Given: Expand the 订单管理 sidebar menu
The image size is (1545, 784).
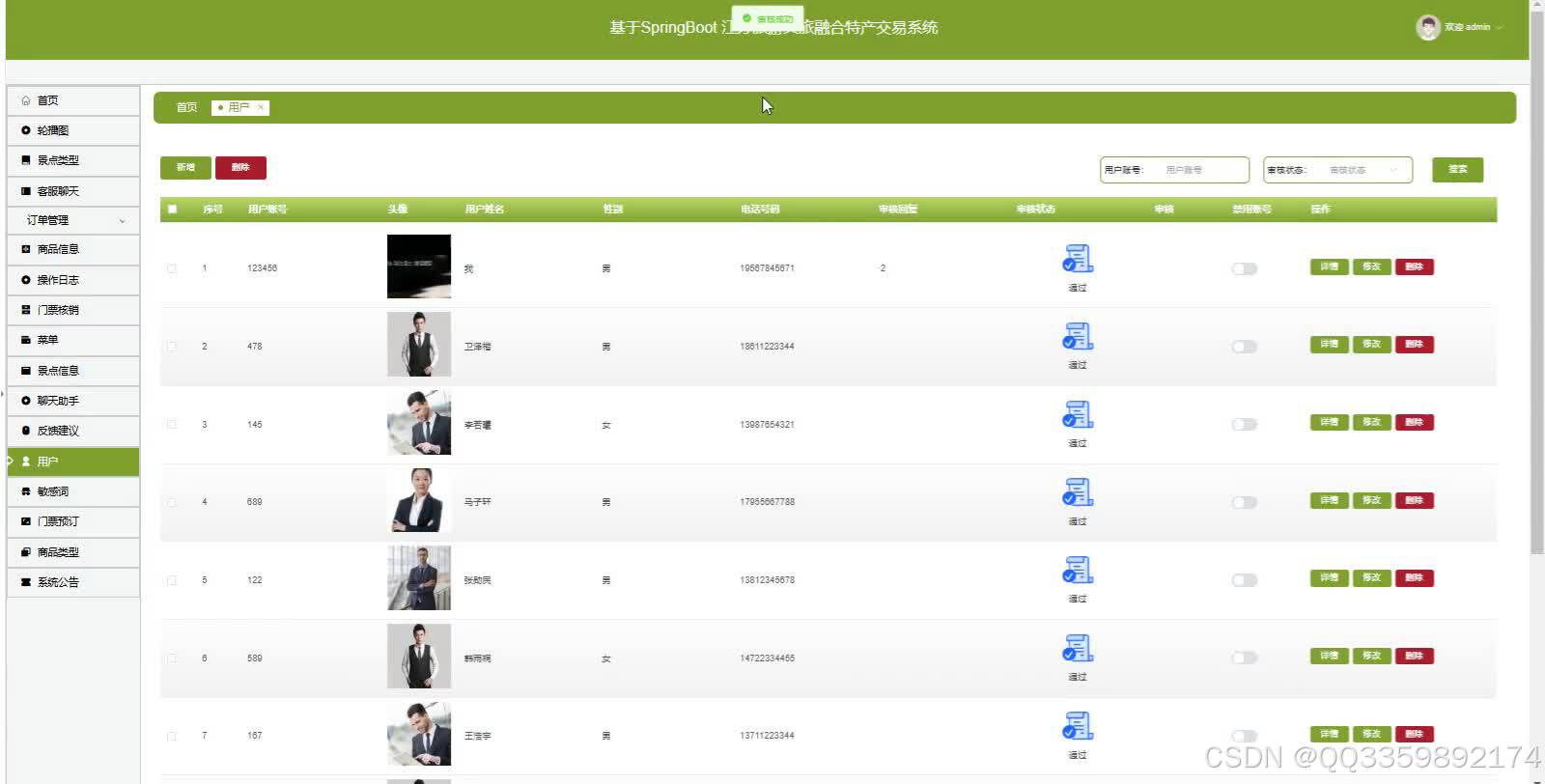Looking at the screenshot, I should click(73, 220).
